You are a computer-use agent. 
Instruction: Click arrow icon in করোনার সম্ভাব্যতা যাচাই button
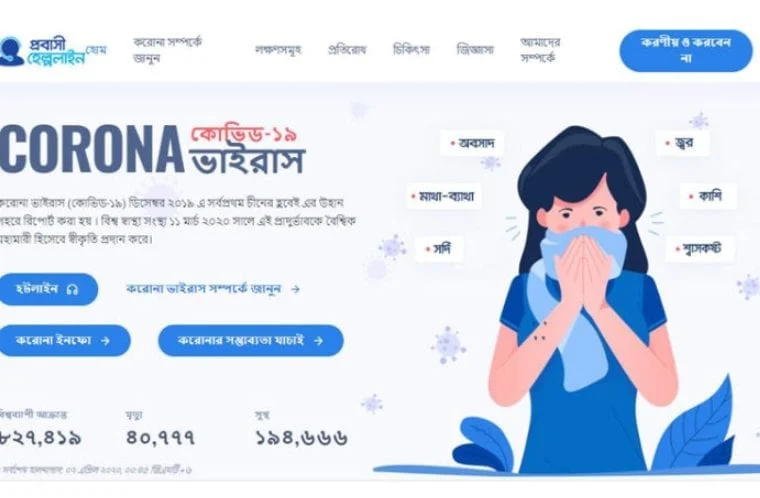318,341
